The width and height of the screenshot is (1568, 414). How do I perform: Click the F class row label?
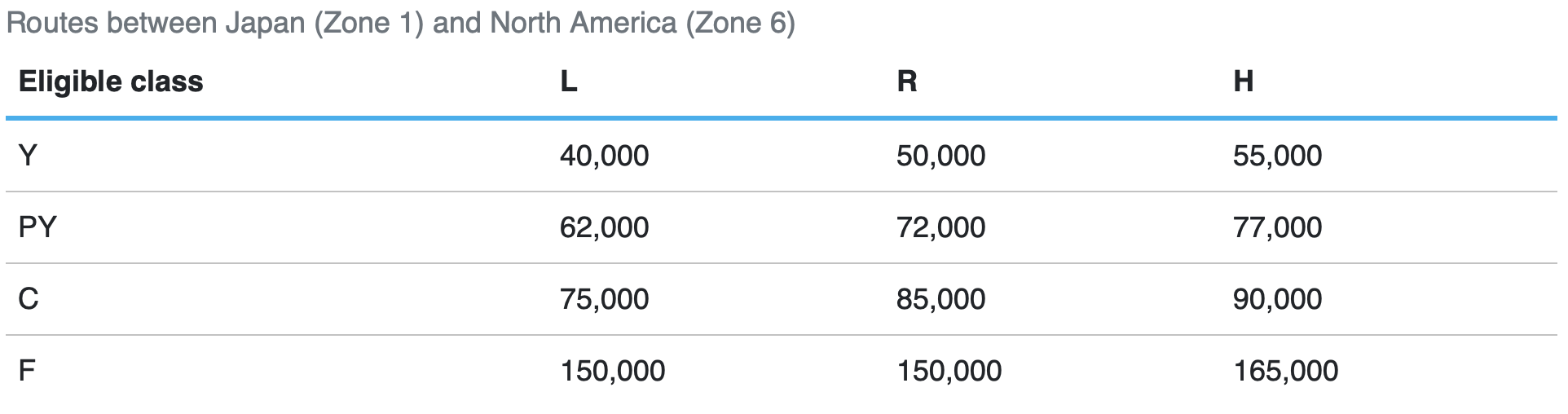[27, 371]
